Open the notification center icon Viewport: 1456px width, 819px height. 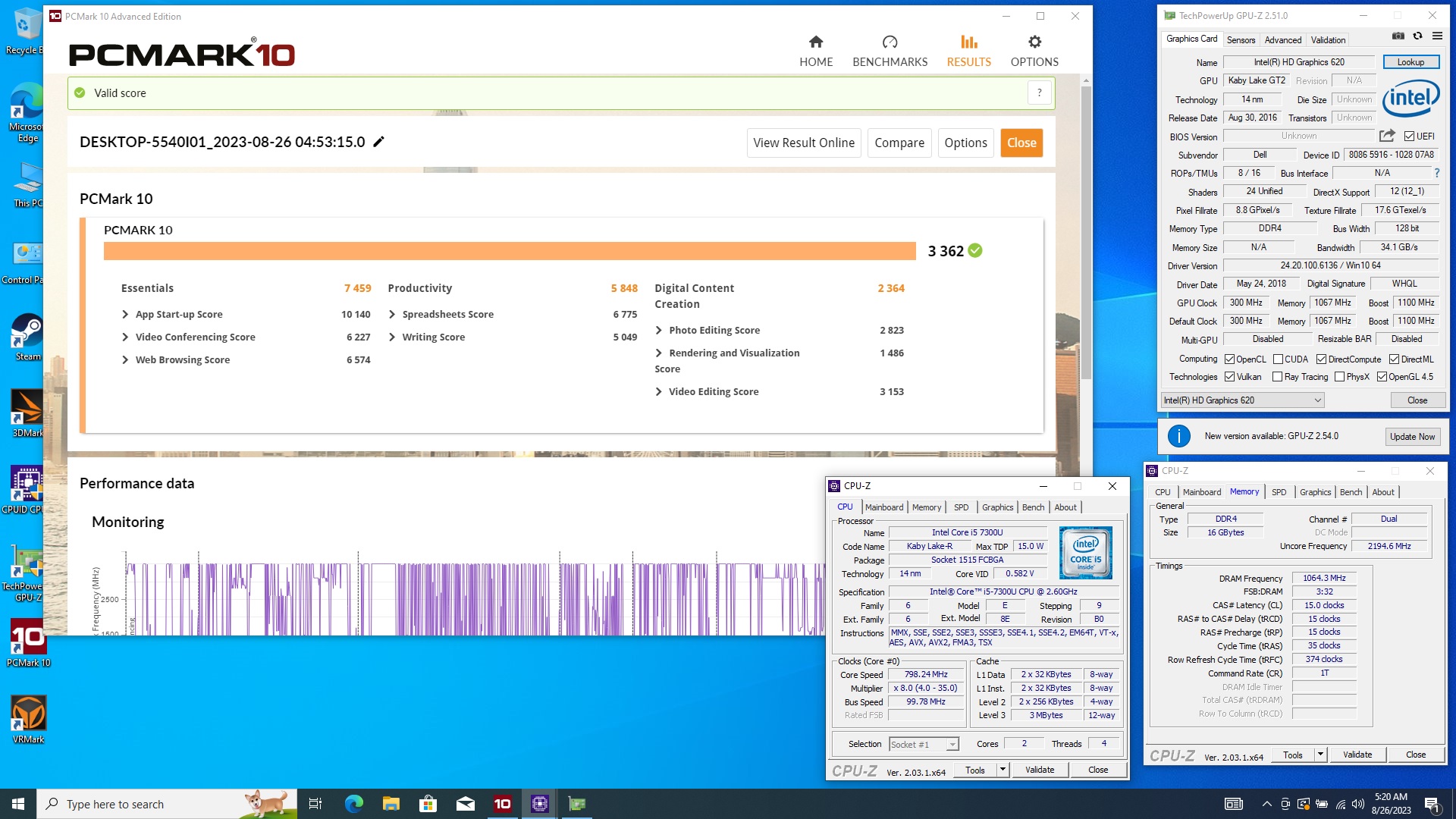1432,804
